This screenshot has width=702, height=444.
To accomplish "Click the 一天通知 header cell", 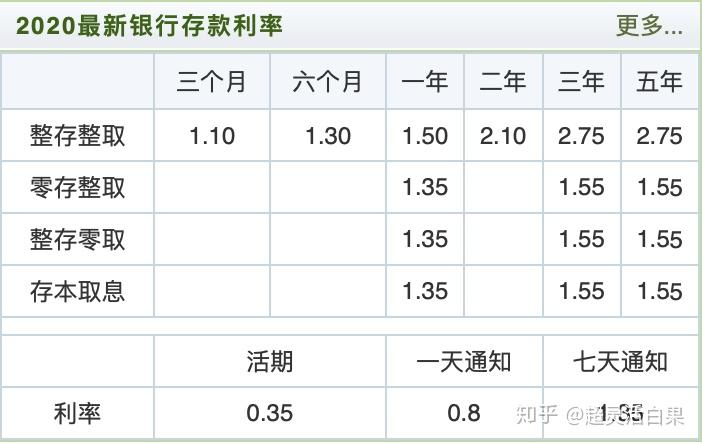I will [x=464, y=362].
